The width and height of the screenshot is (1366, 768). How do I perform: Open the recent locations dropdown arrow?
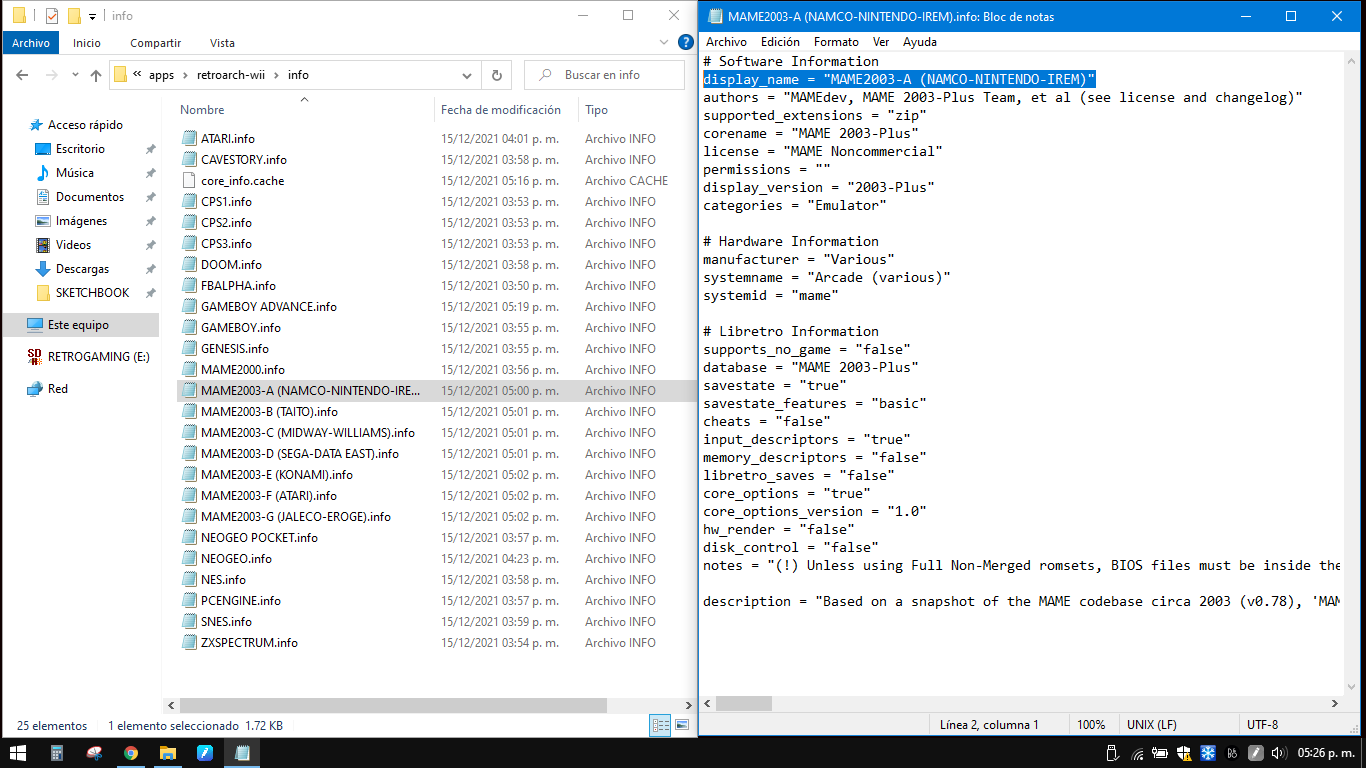tap(73, 75)
